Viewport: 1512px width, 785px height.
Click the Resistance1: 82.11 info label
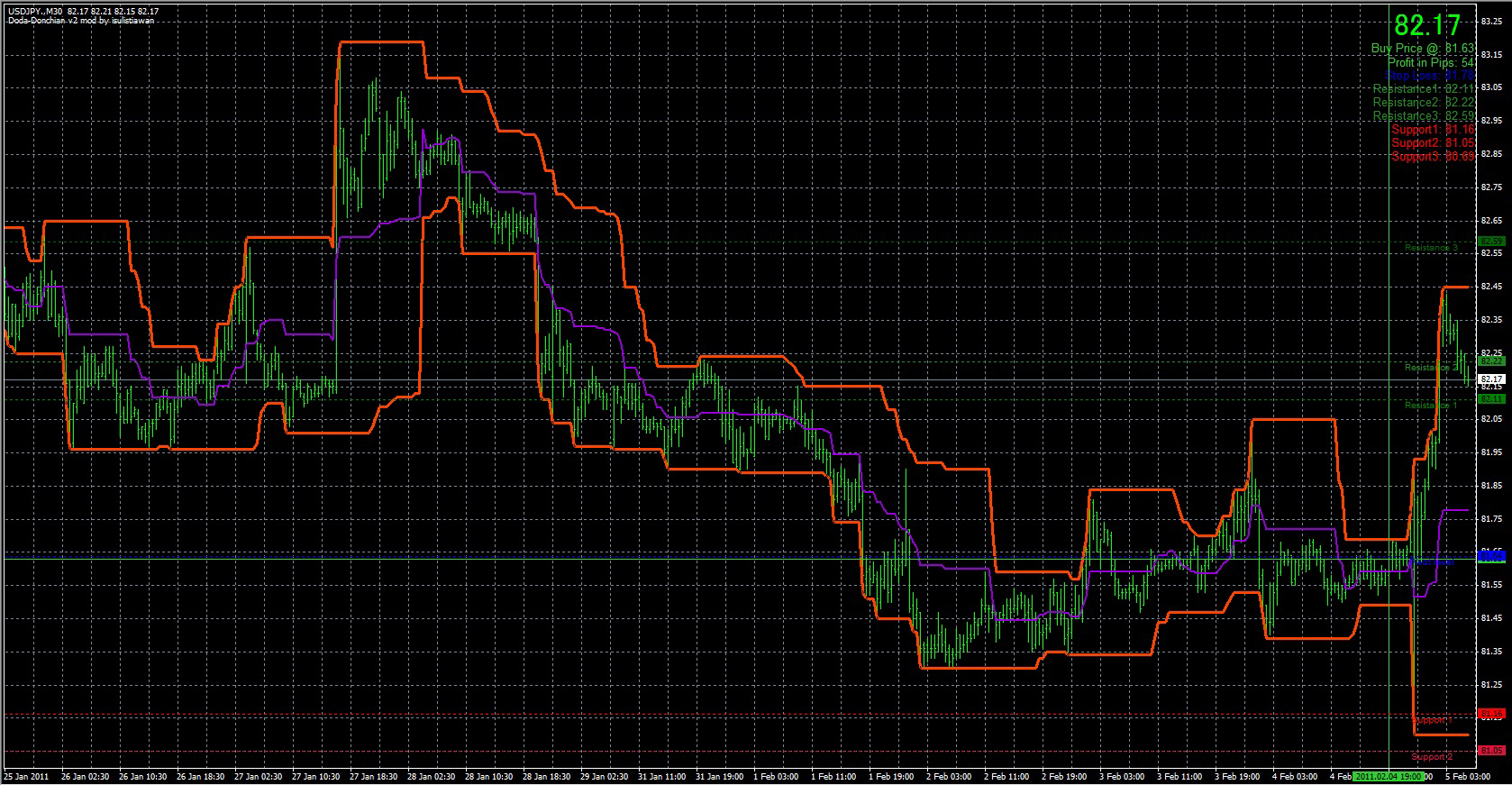click(1423, 89)
